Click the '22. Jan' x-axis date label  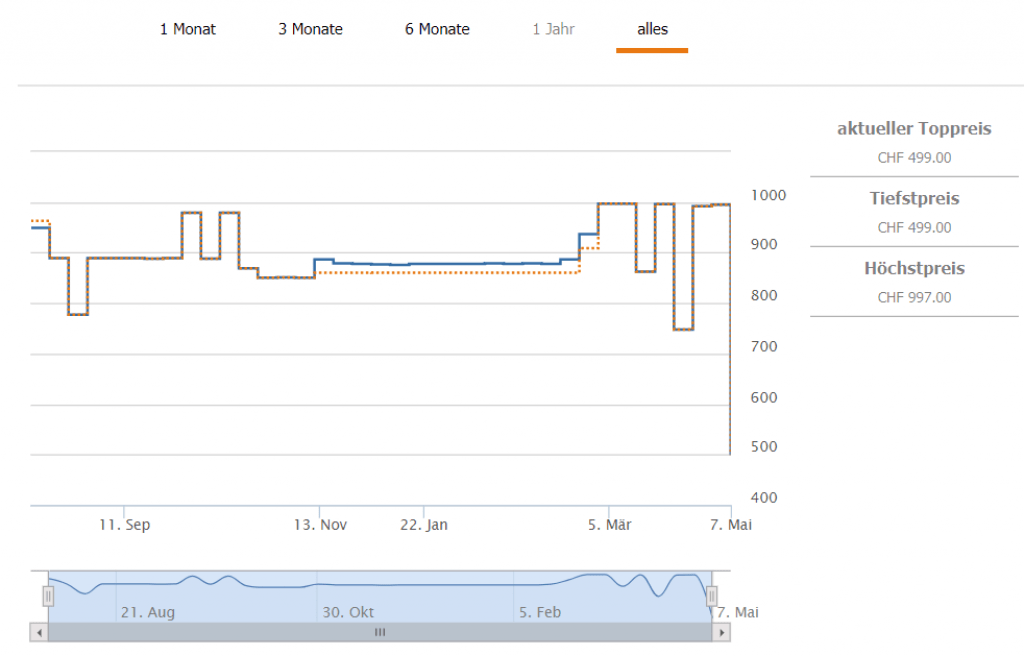pyautogui.click(x=423, y=525)
